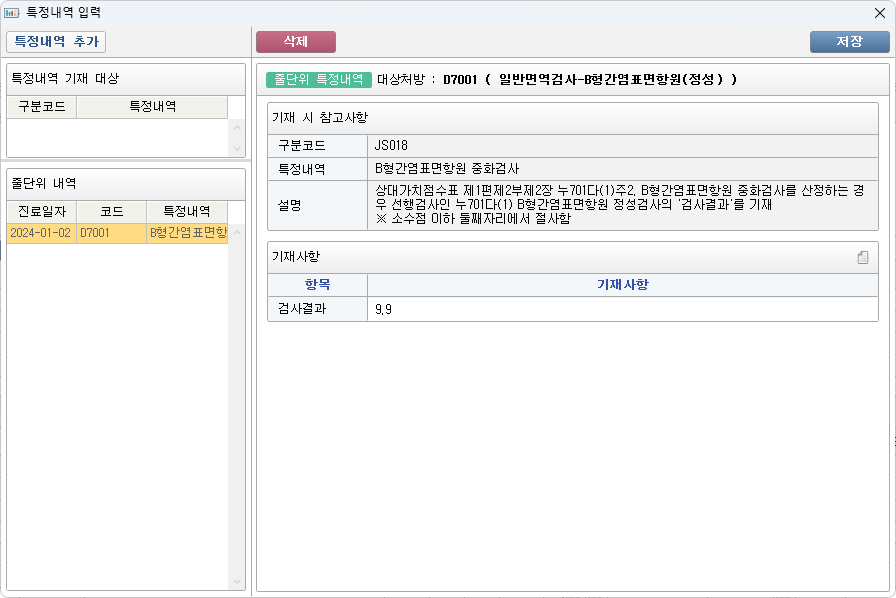Select the 2024-01-02 date cell
The height and width of the screenshot is (598, 896).
click(x=41, y=233)
